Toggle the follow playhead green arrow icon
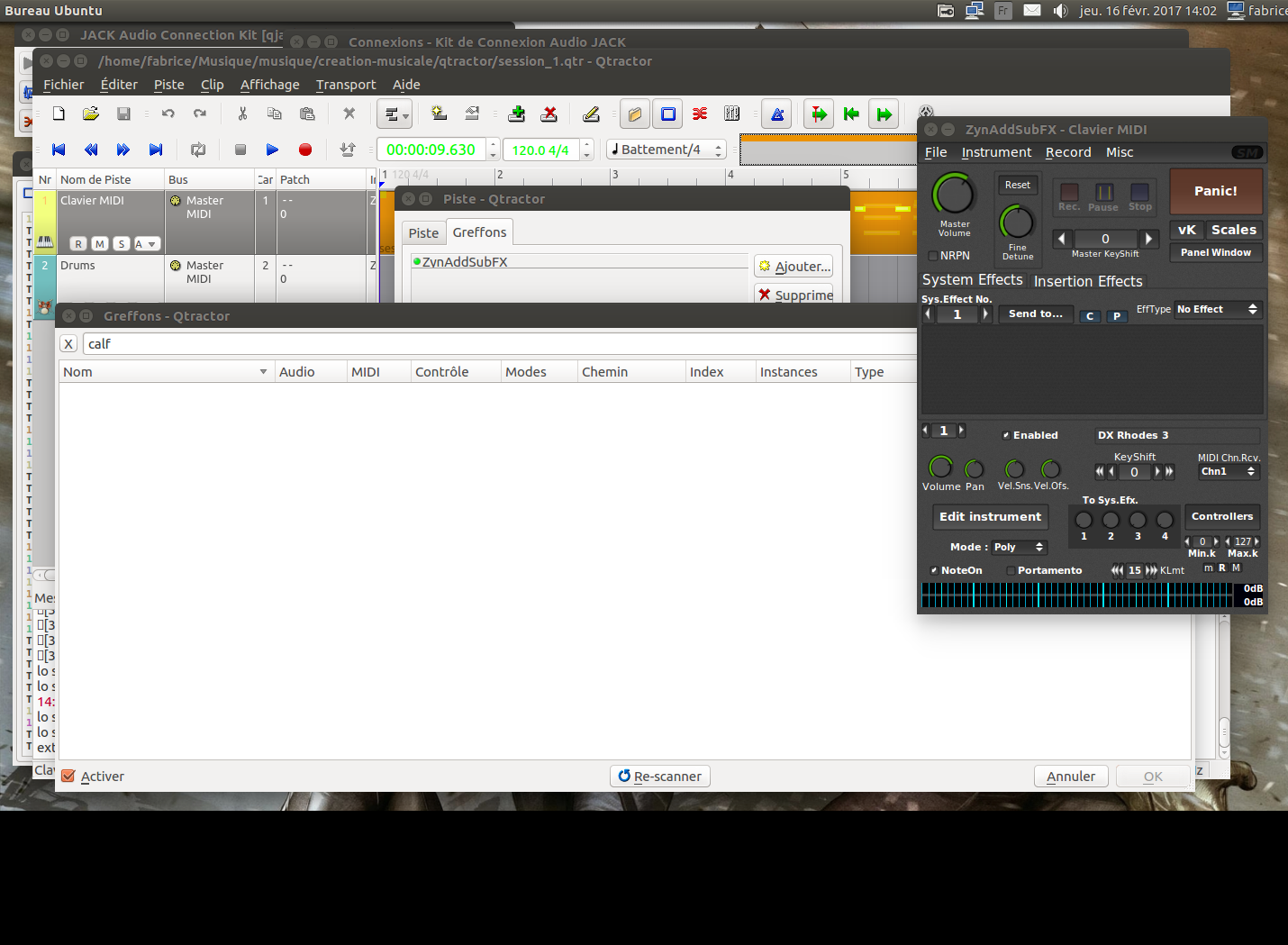This screenshot has height=945, width=1288. (819, 114)
